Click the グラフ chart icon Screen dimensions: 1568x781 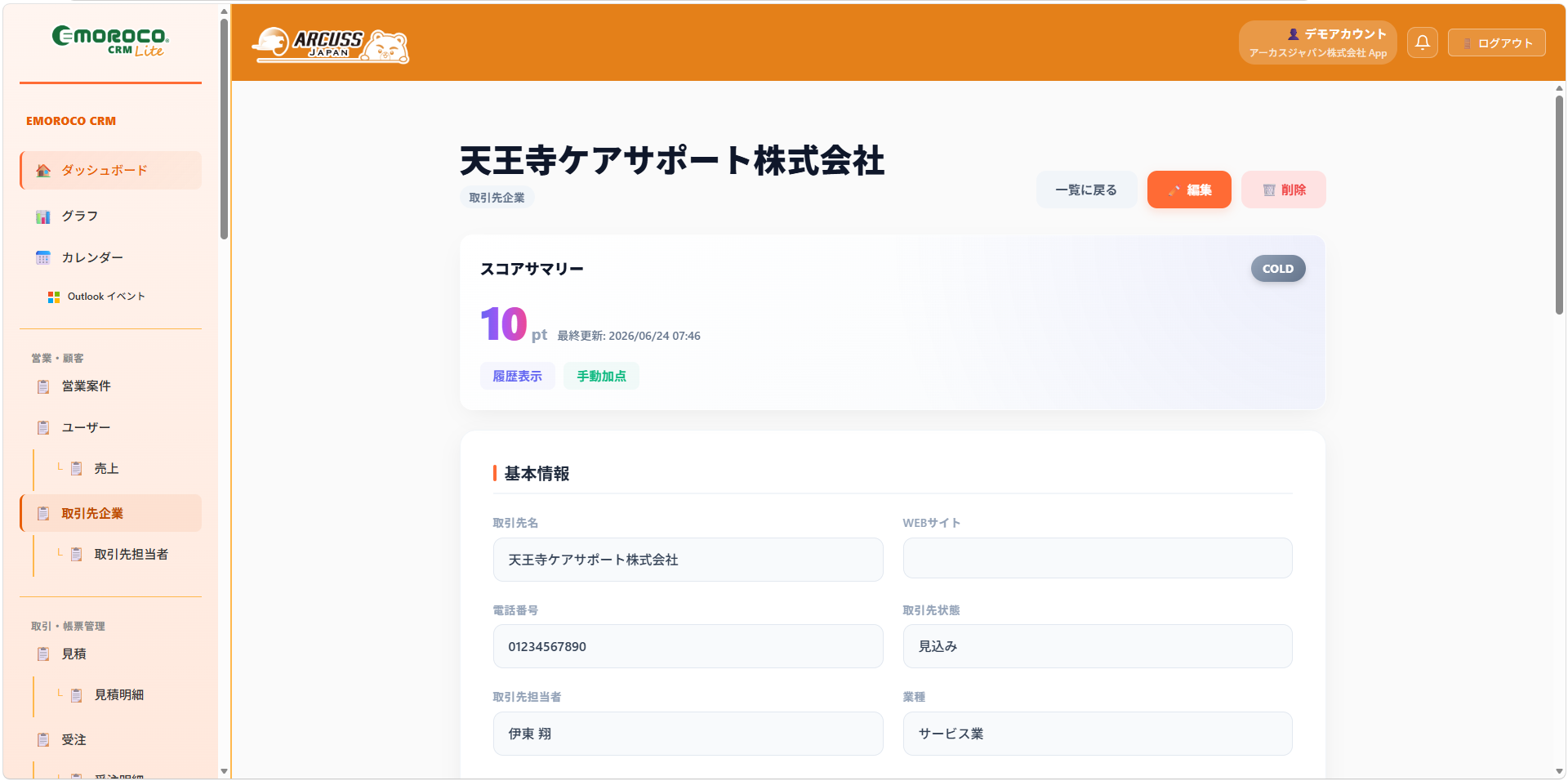[x=43, y=216]
